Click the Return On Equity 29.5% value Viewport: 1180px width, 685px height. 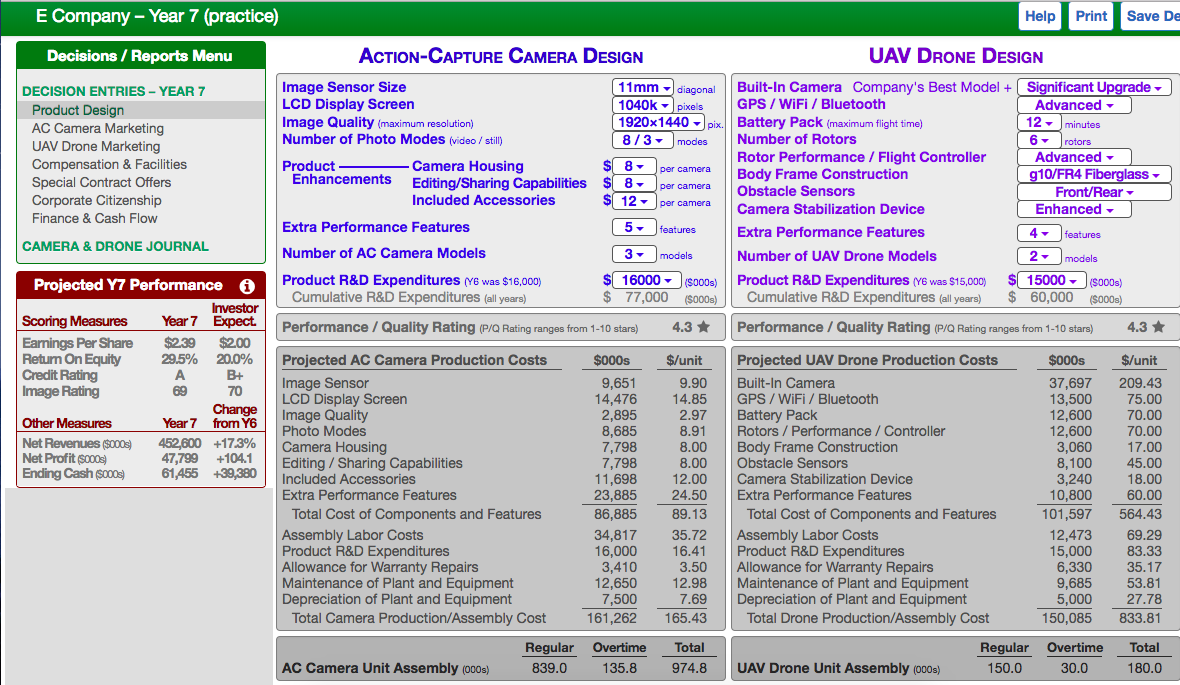179,359
